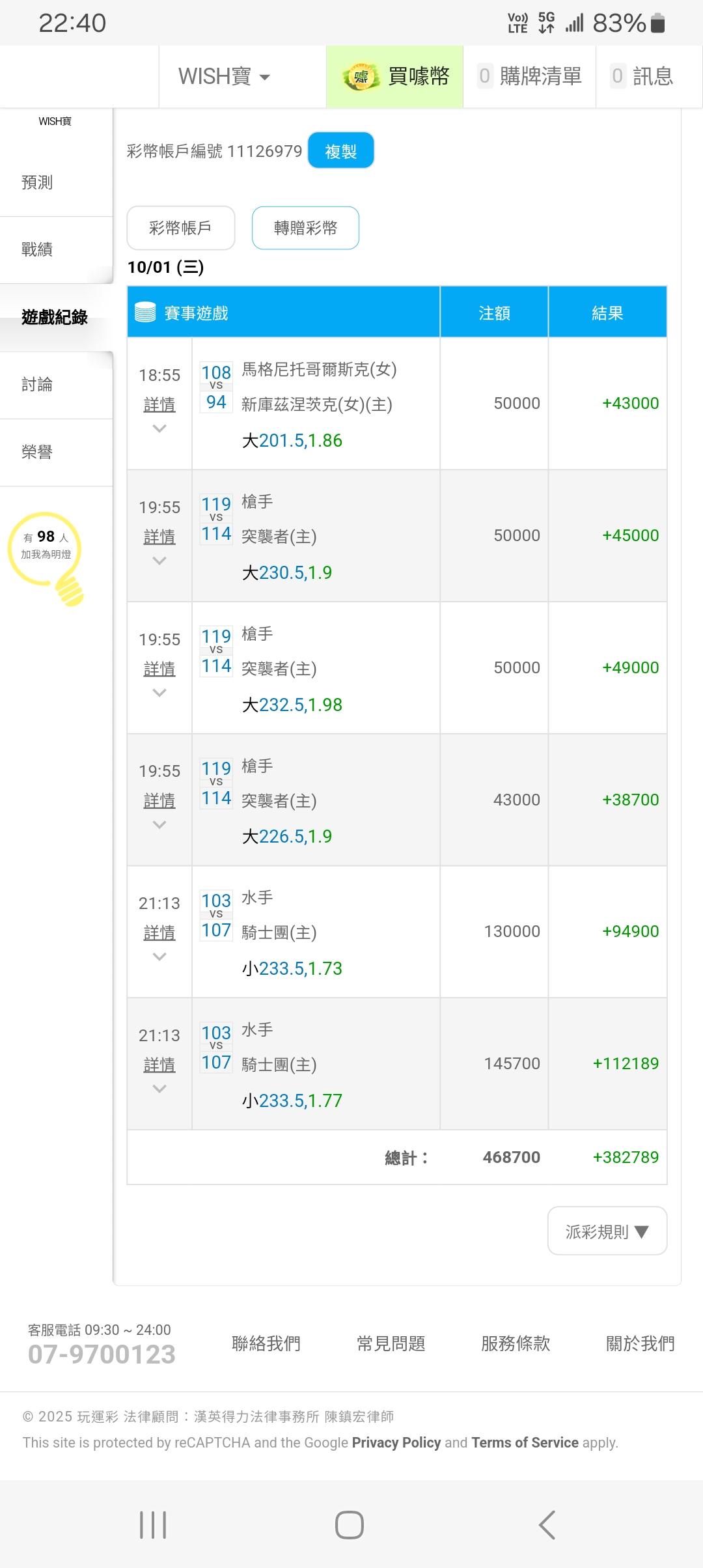This screenshot has width=703, height=1568.
Task: Switch to the 彩幣帳戶 tab
Action: [180, 228]
